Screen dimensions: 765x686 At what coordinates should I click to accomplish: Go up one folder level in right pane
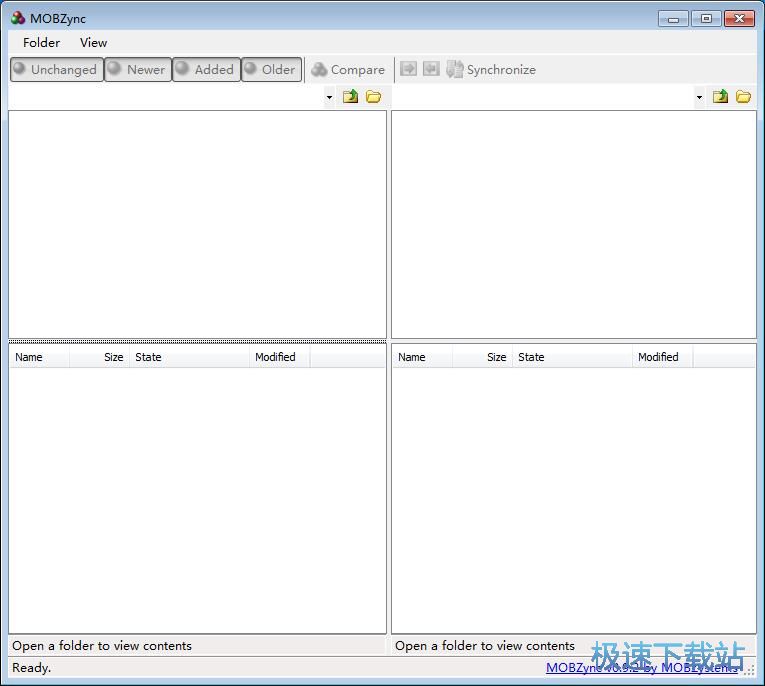(x=720, y=97)
